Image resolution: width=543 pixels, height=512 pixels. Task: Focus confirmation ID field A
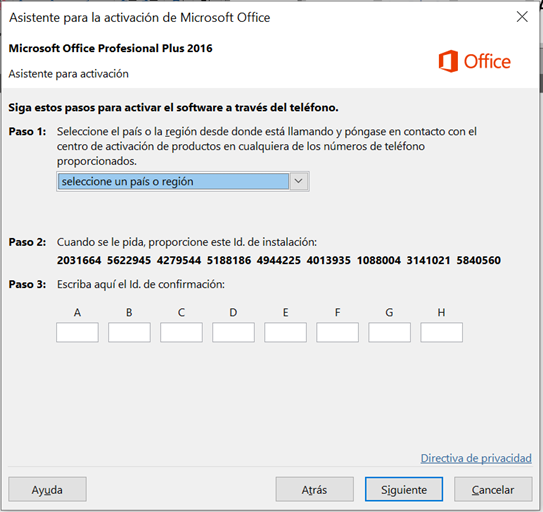pos(77,332)
